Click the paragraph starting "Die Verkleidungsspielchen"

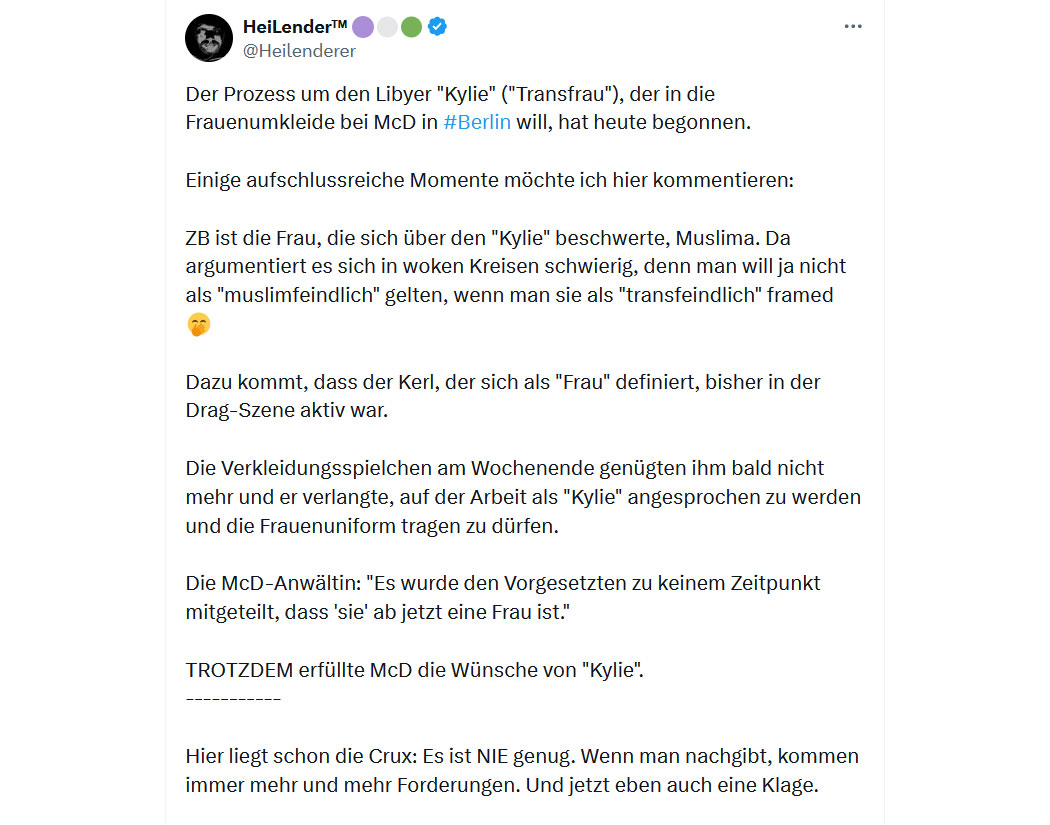click(x=523, y=497)
